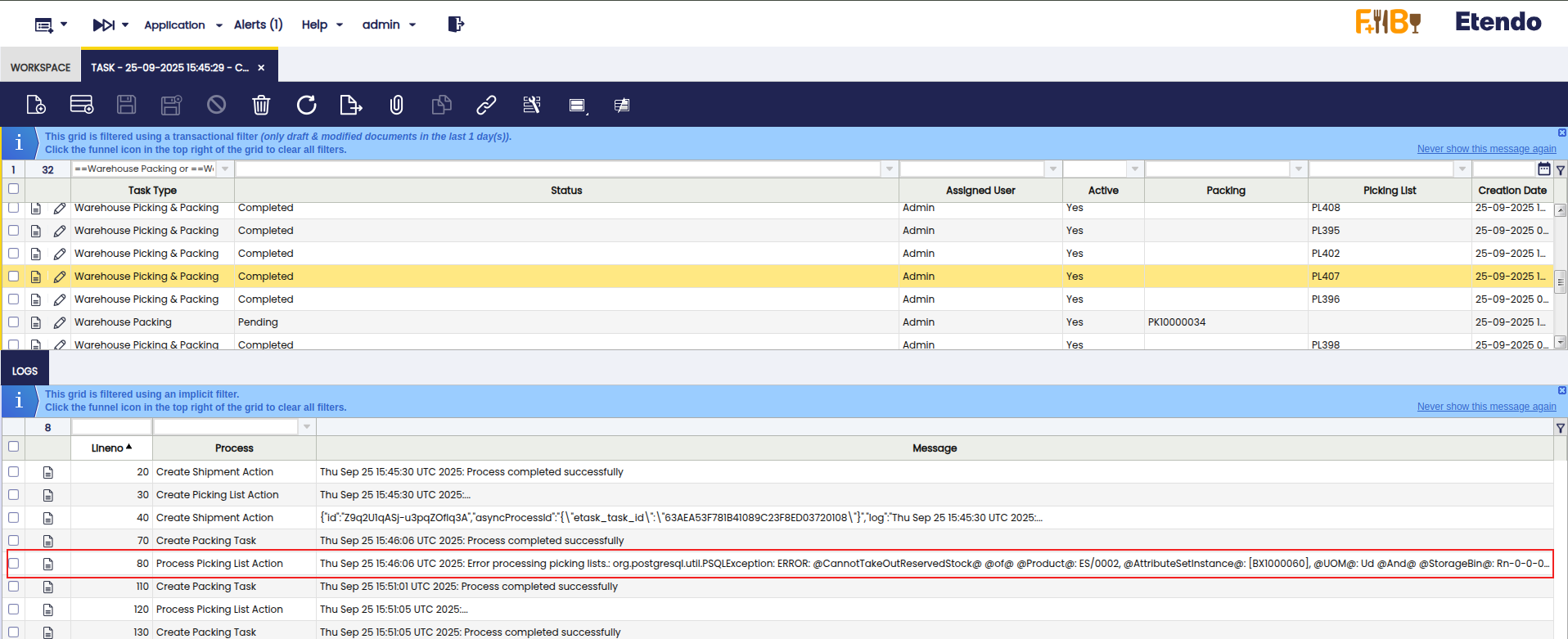
Task: Check the PL407 row checkbox
Action: [13, 277]
